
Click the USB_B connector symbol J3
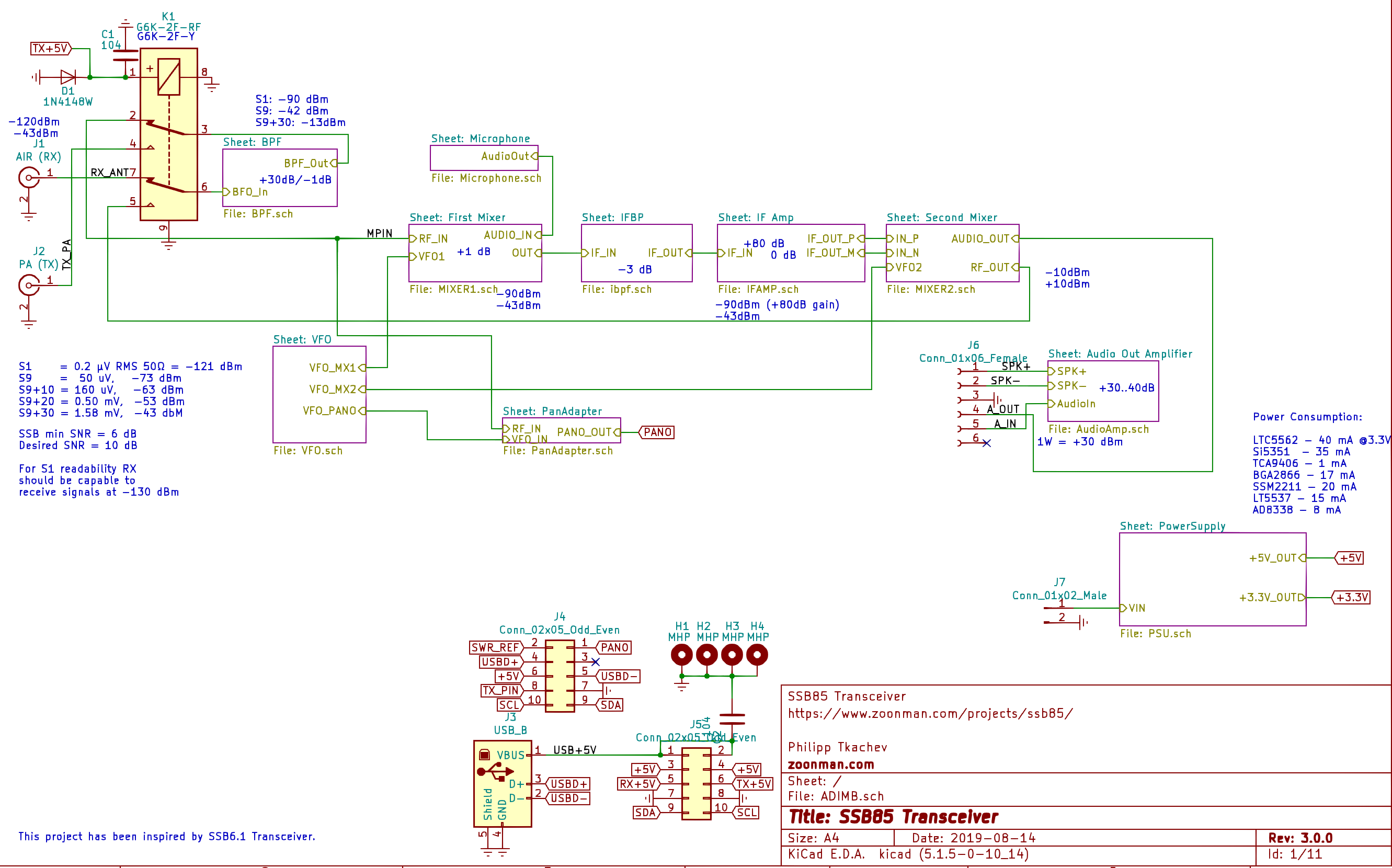point(503,784)
